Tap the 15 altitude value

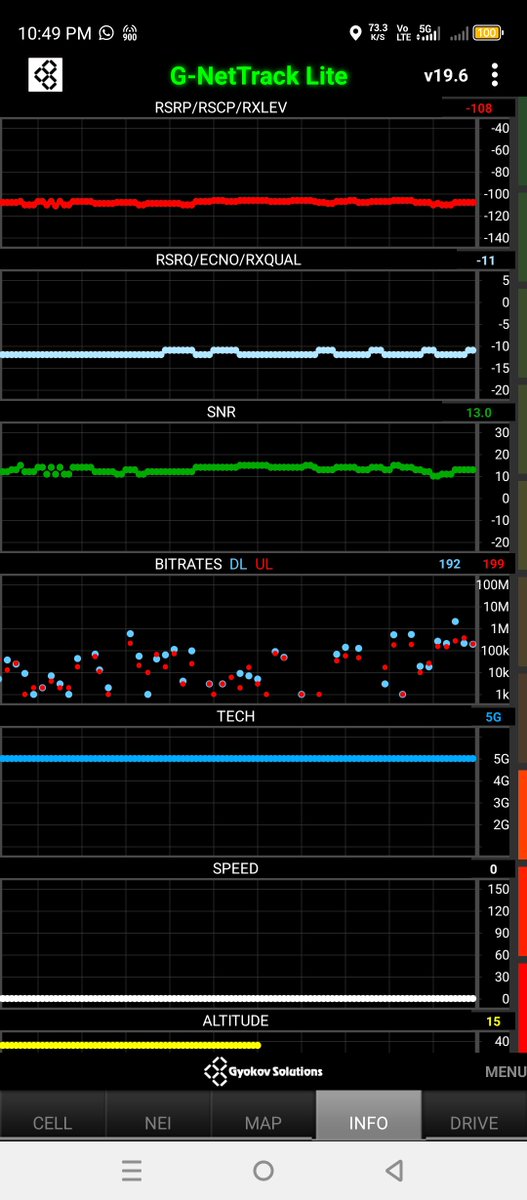coord(494,1021)
